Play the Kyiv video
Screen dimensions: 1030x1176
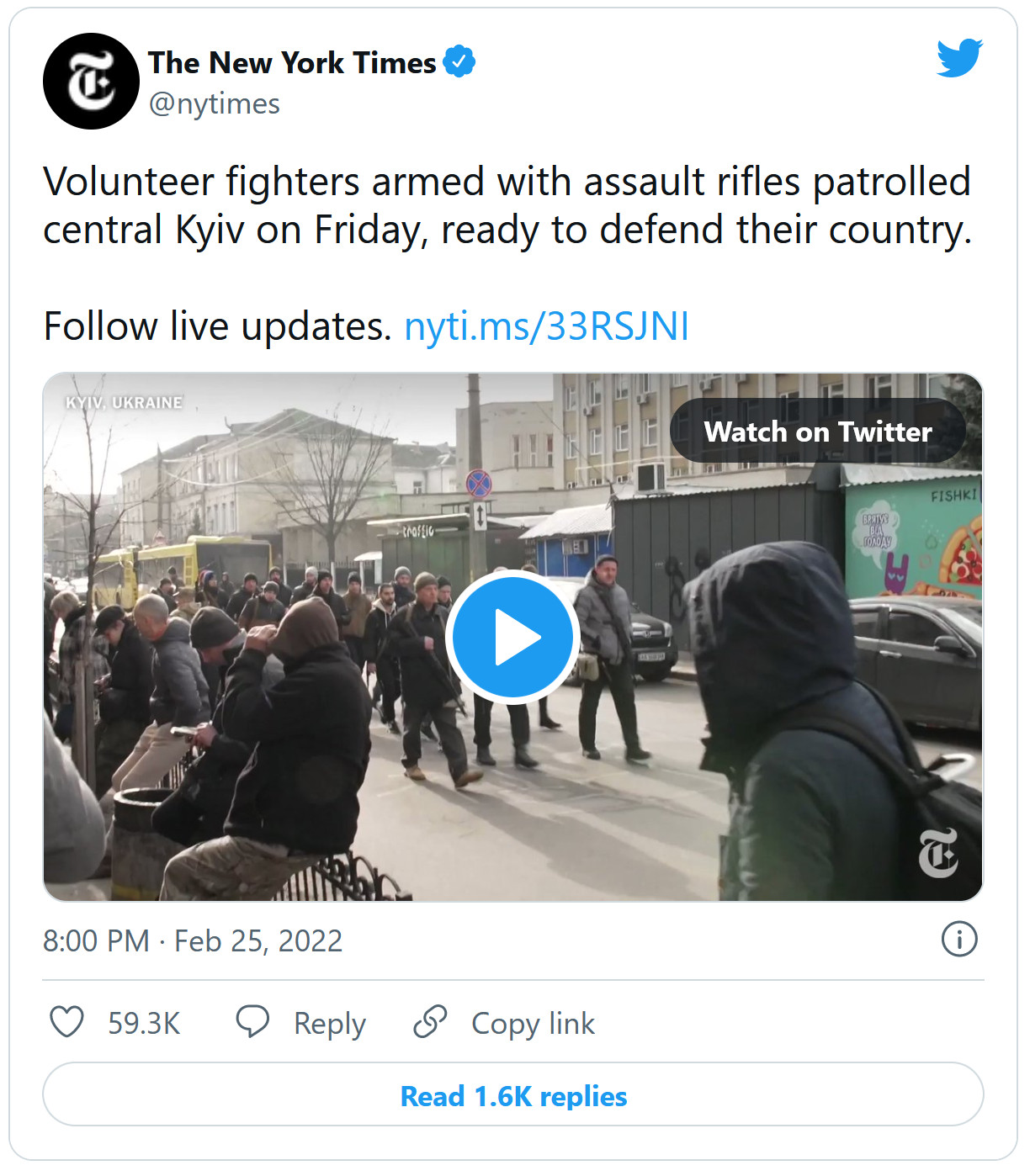click(512, 637)
